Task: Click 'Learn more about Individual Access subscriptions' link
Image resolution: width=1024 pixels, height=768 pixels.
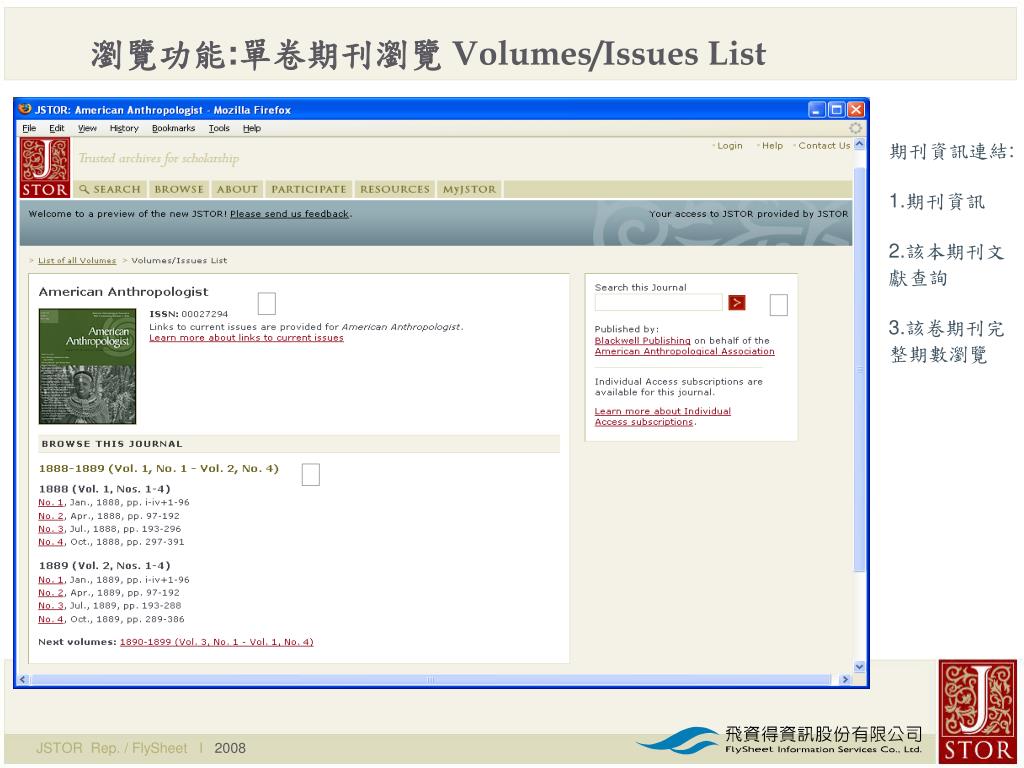Action: coord(662,417)
